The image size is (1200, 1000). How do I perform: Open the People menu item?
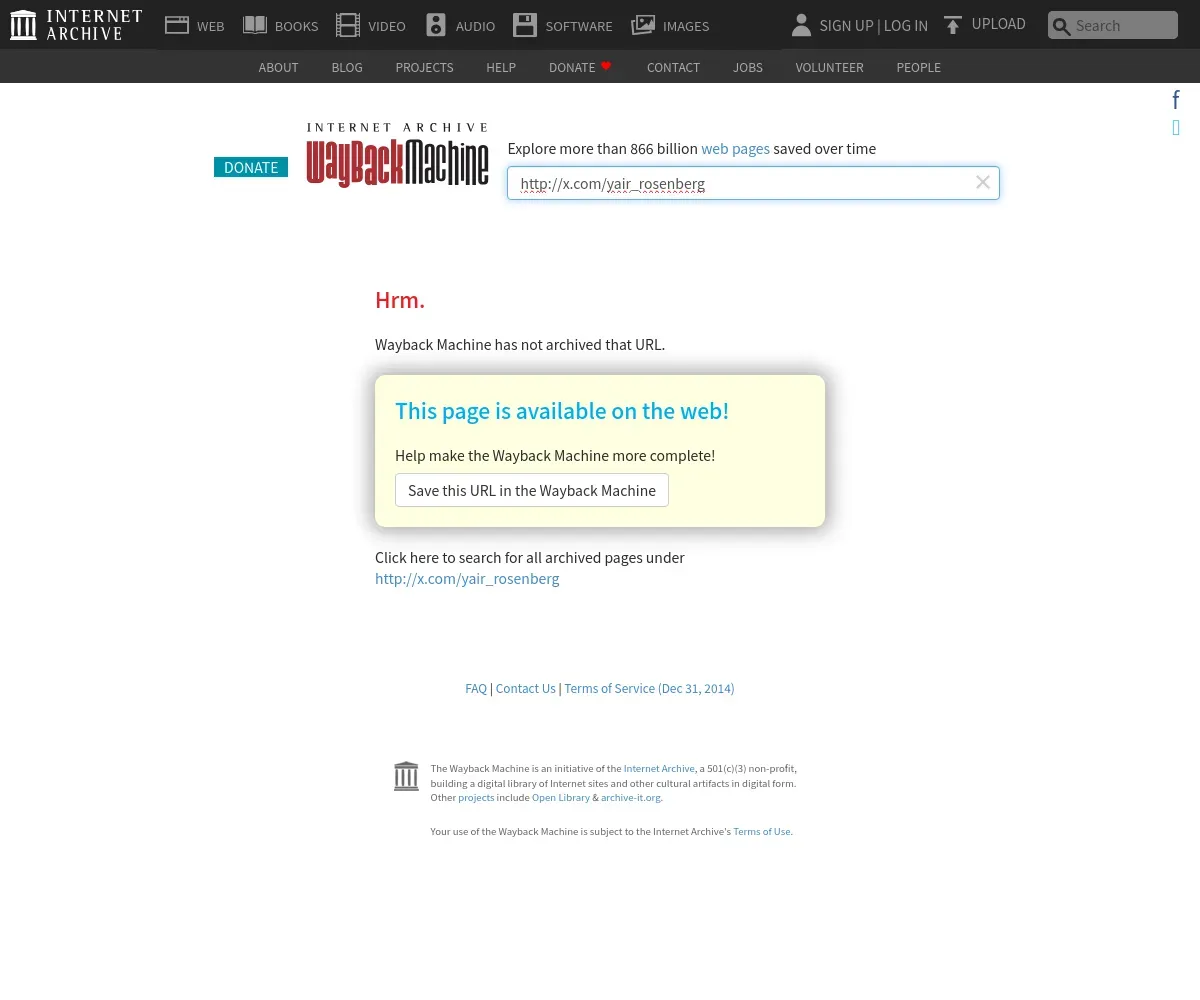[x=918, y=67]
